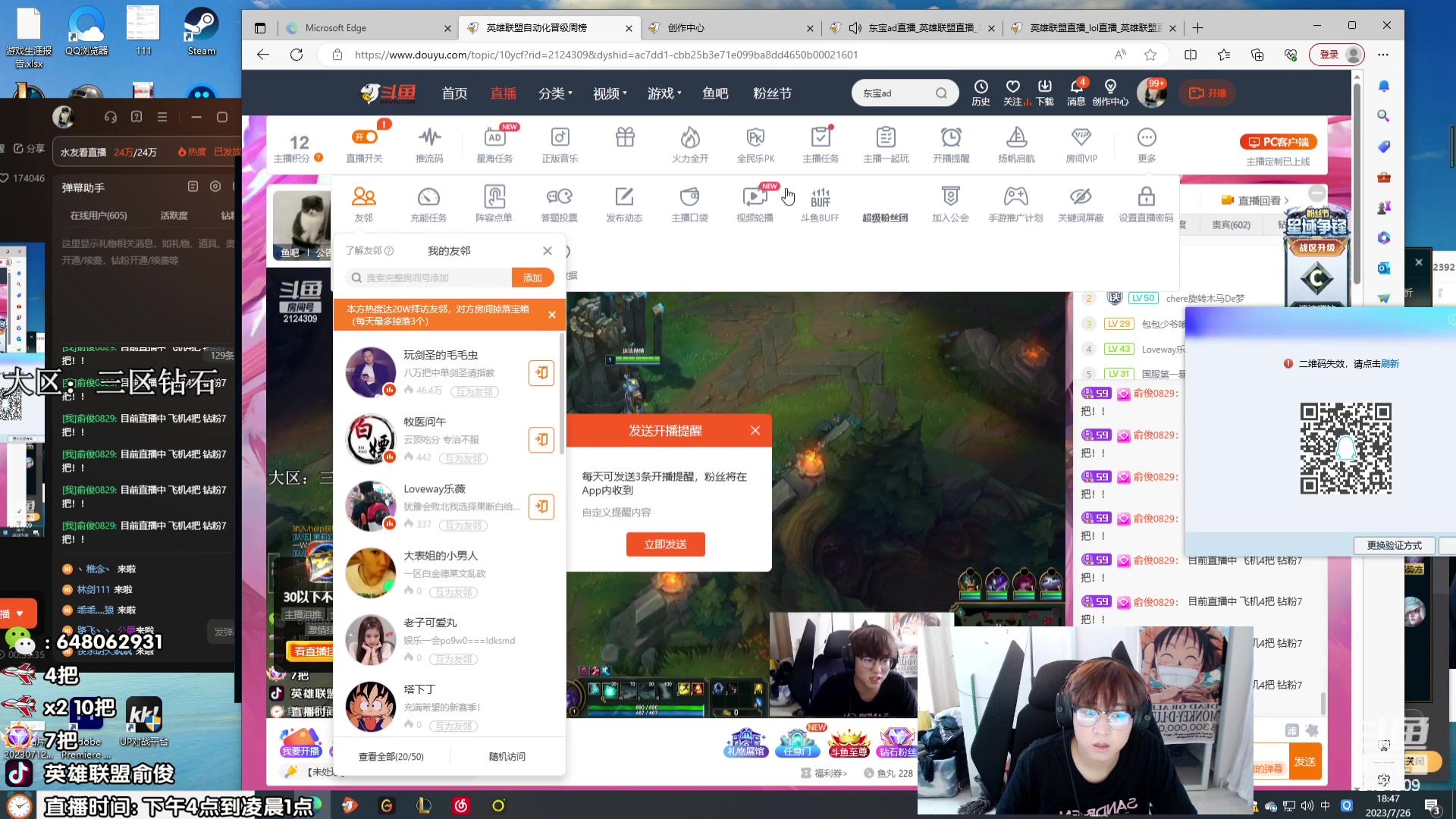Click the 超级粉丝团 entry
Image resolution: width=1456 pixels, height=819 pixels.
coord(885,218)
